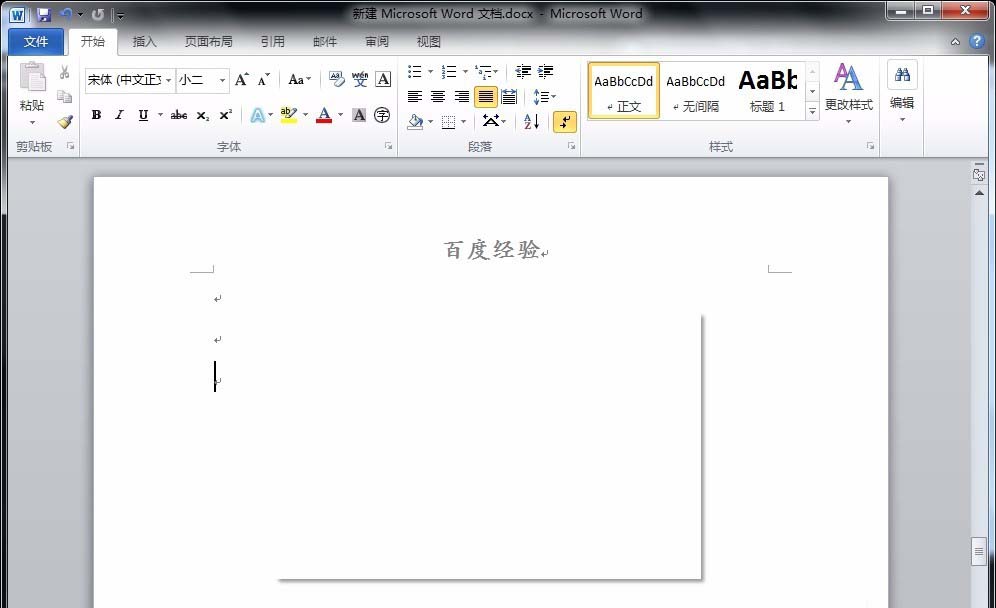Viewport: 996px width, 608px height.
Task: Open the 编辑 editing button
Action: 902,91
